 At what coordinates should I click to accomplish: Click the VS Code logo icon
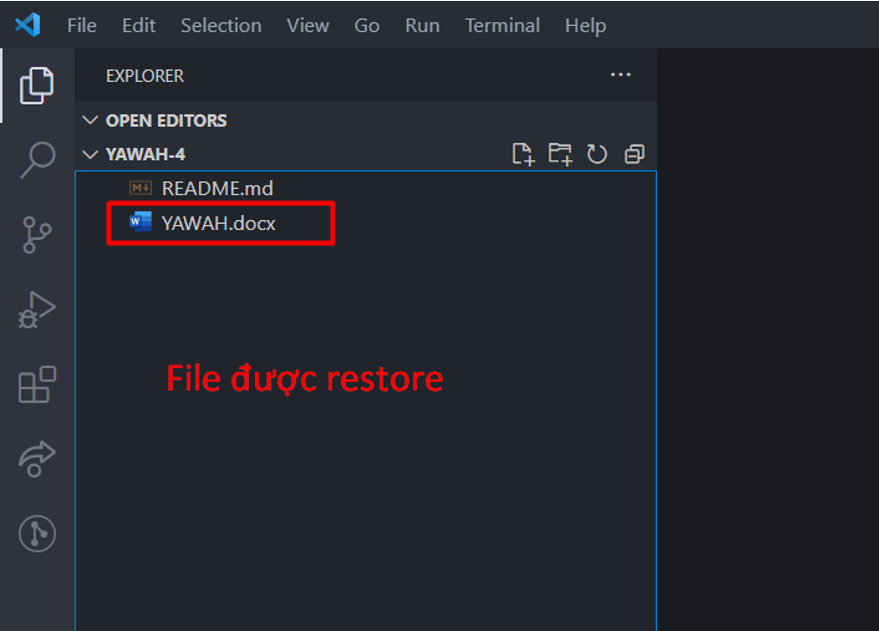(27, 25)
